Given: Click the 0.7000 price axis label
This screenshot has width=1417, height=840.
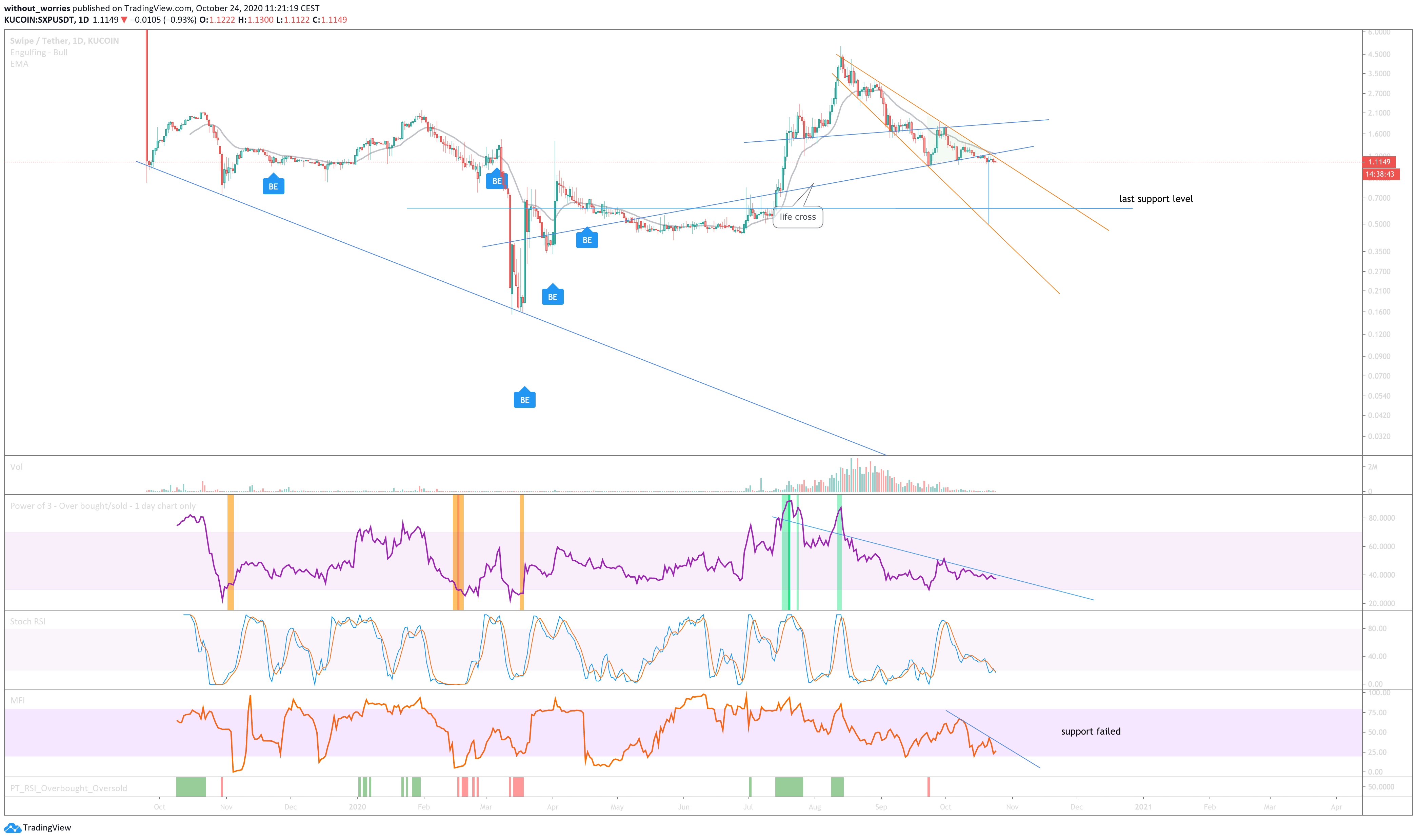Looking at the screenshot, I should (1379, 198).
